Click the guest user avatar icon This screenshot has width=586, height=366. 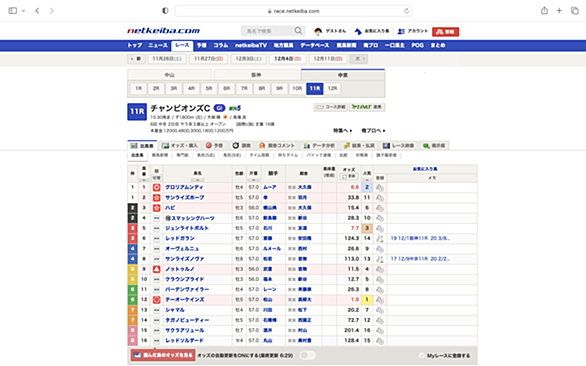[x=318, y=31]
